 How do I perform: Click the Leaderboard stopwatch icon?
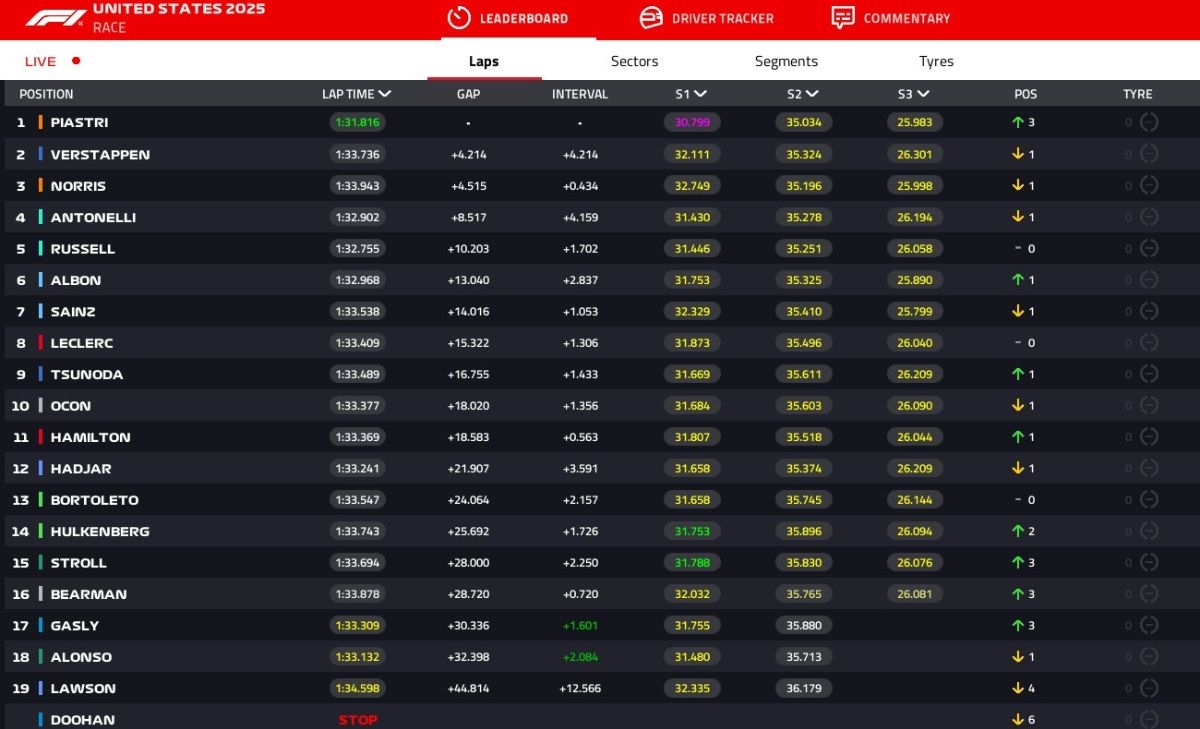pos(459,18)
